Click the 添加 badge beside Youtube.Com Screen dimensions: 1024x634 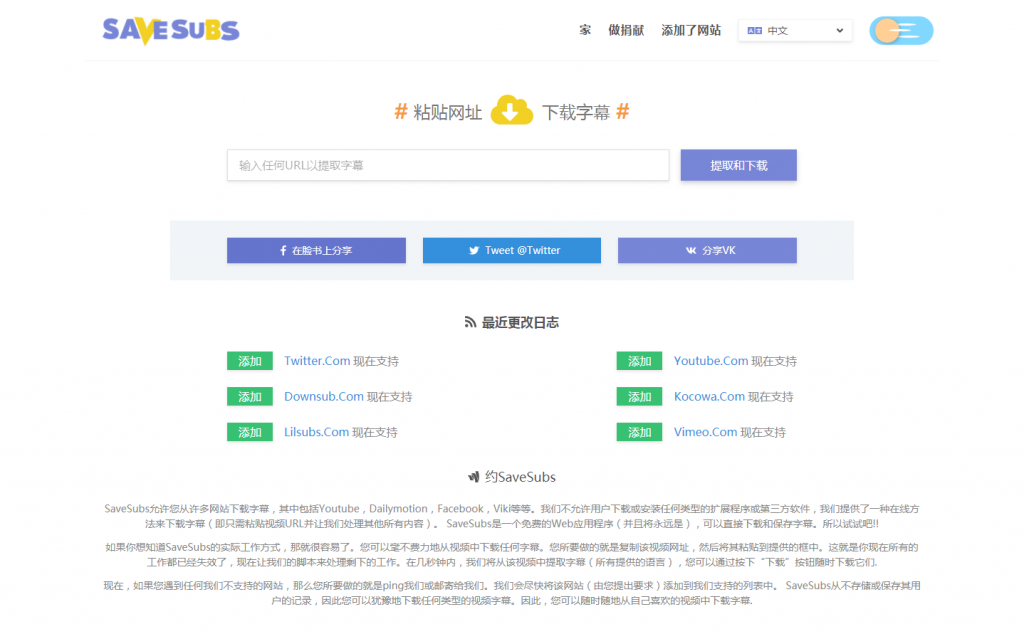click(639, 361)
